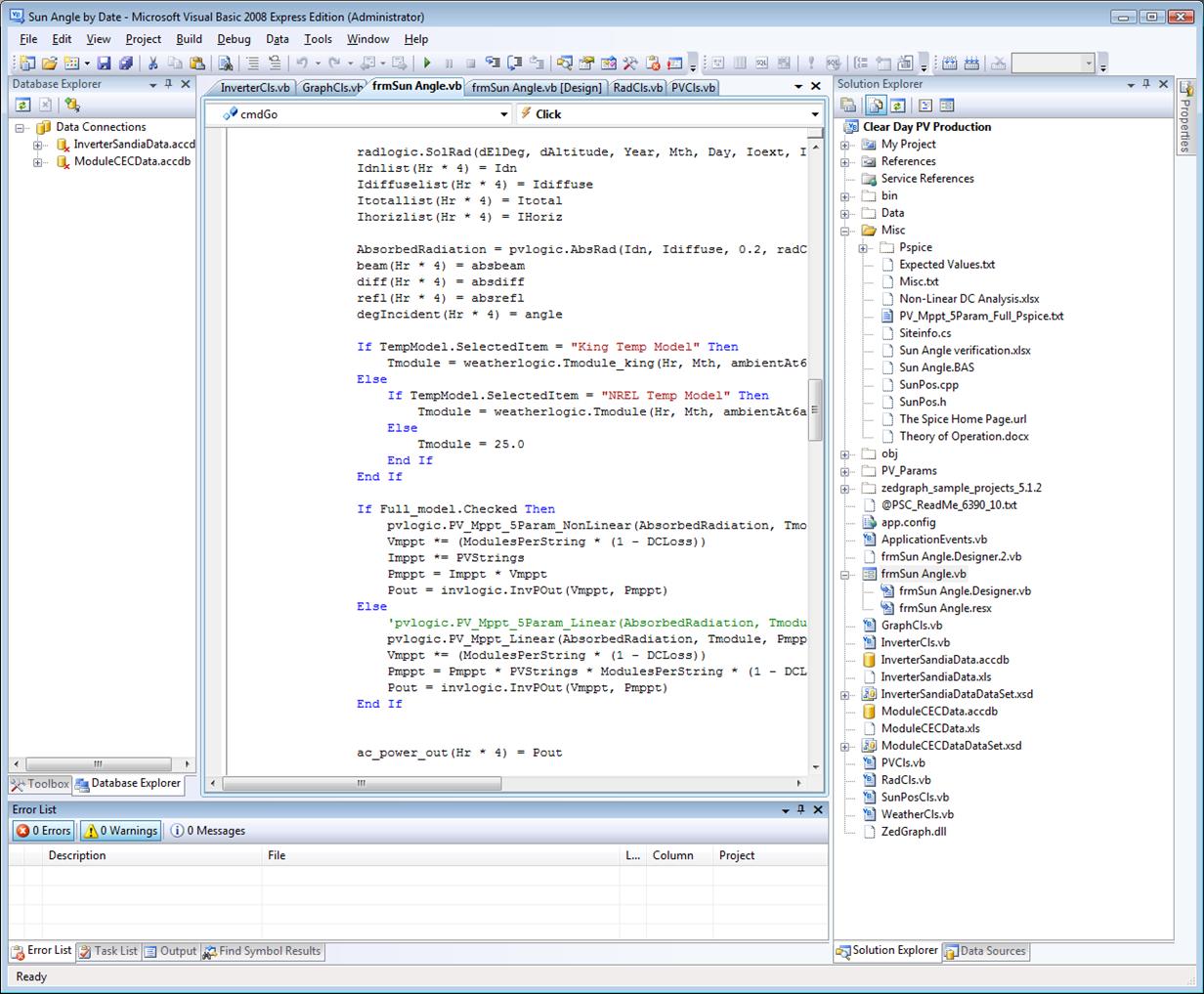Click the Connect to Database icon

tap(72, 105)
